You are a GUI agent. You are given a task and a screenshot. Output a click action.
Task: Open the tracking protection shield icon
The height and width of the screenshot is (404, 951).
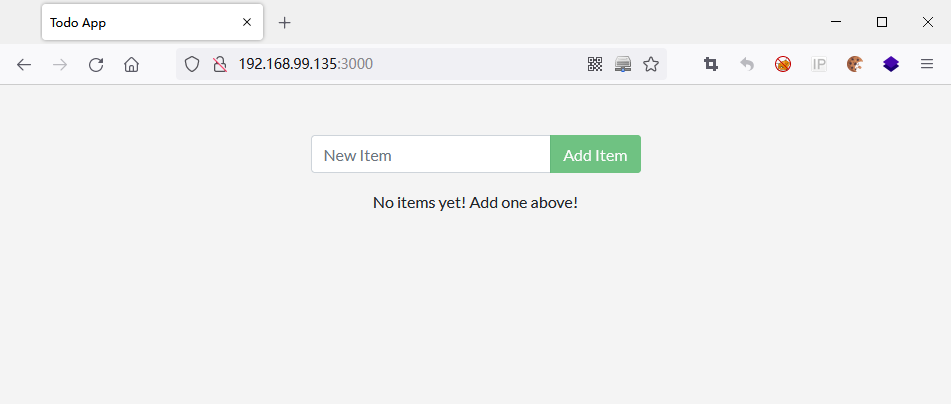click(193, 65)
